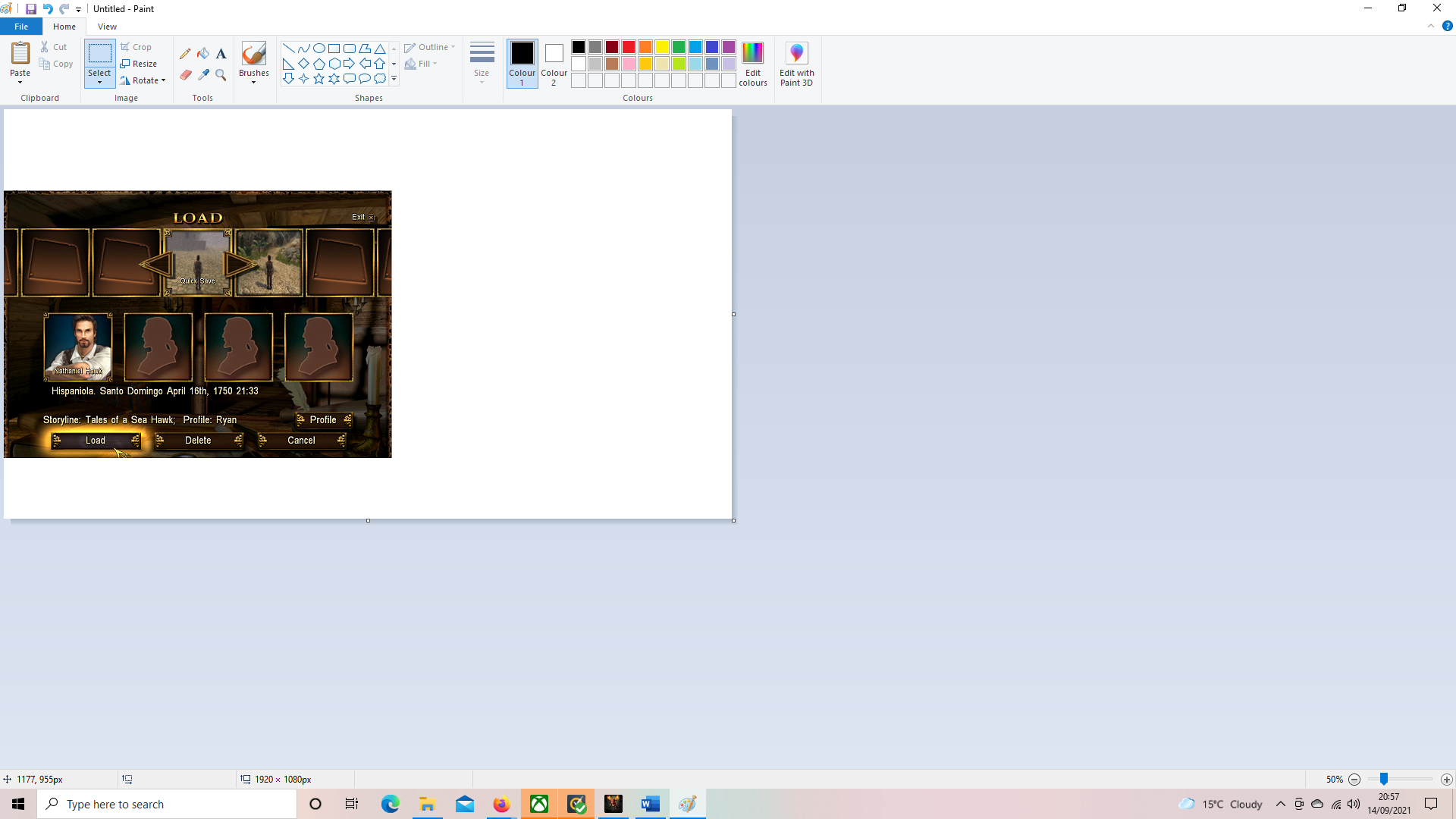Toggle the rectangular Select tool
Screen dimensions: 1456x819
(x=99, y=54)
